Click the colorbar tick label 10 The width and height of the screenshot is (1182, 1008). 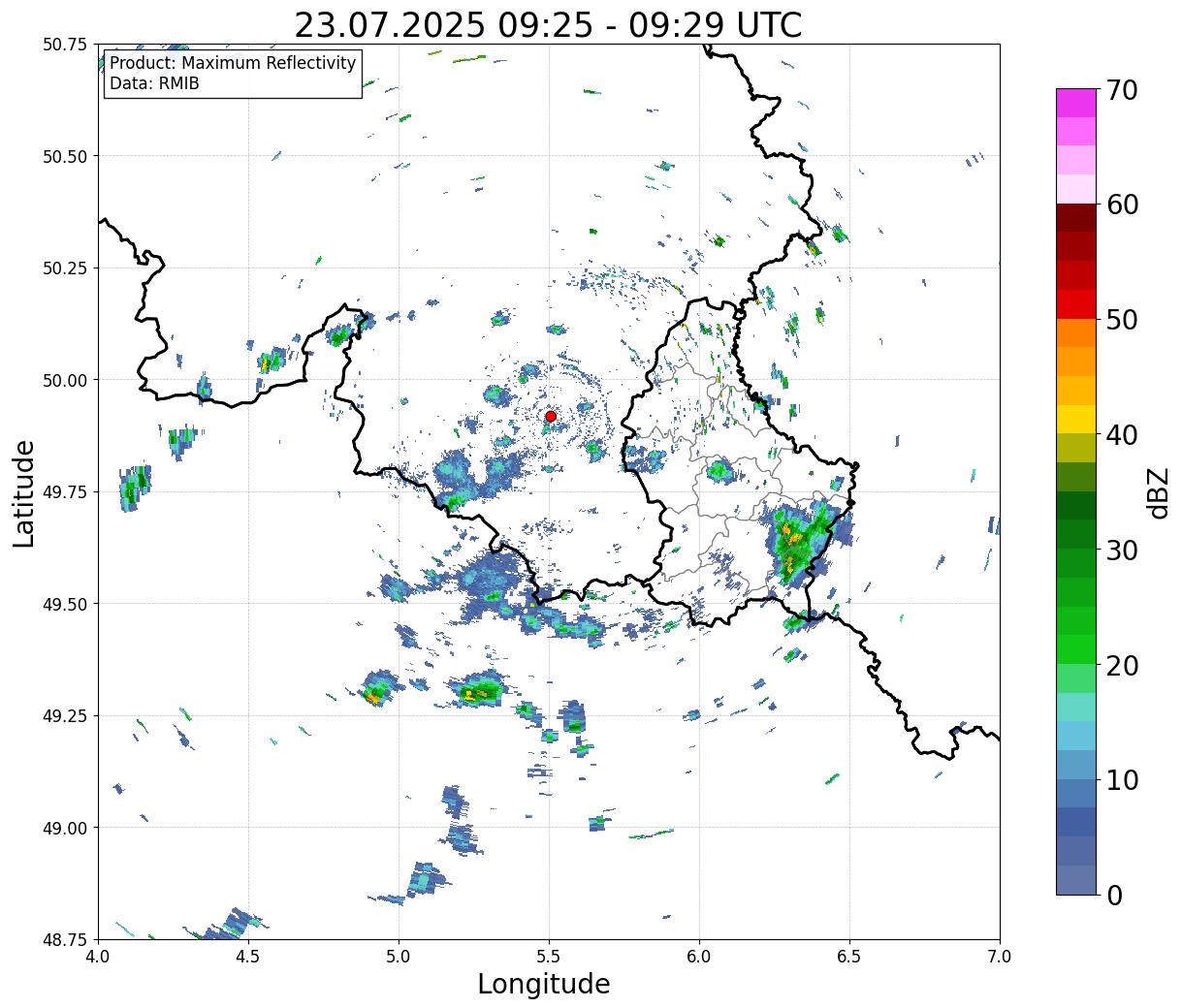point(1122,779)
